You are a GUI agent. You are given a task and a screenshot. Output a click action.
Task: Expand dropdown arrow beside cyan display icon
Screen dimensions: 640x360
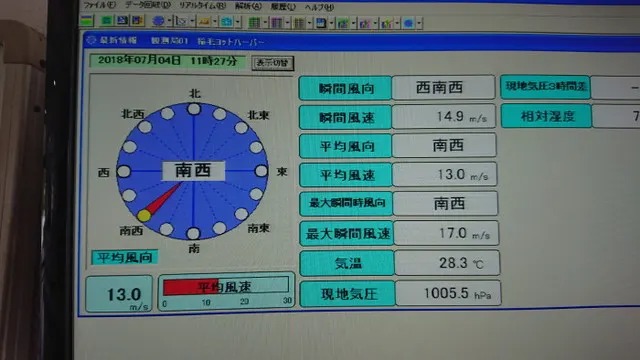coord(238,22)
